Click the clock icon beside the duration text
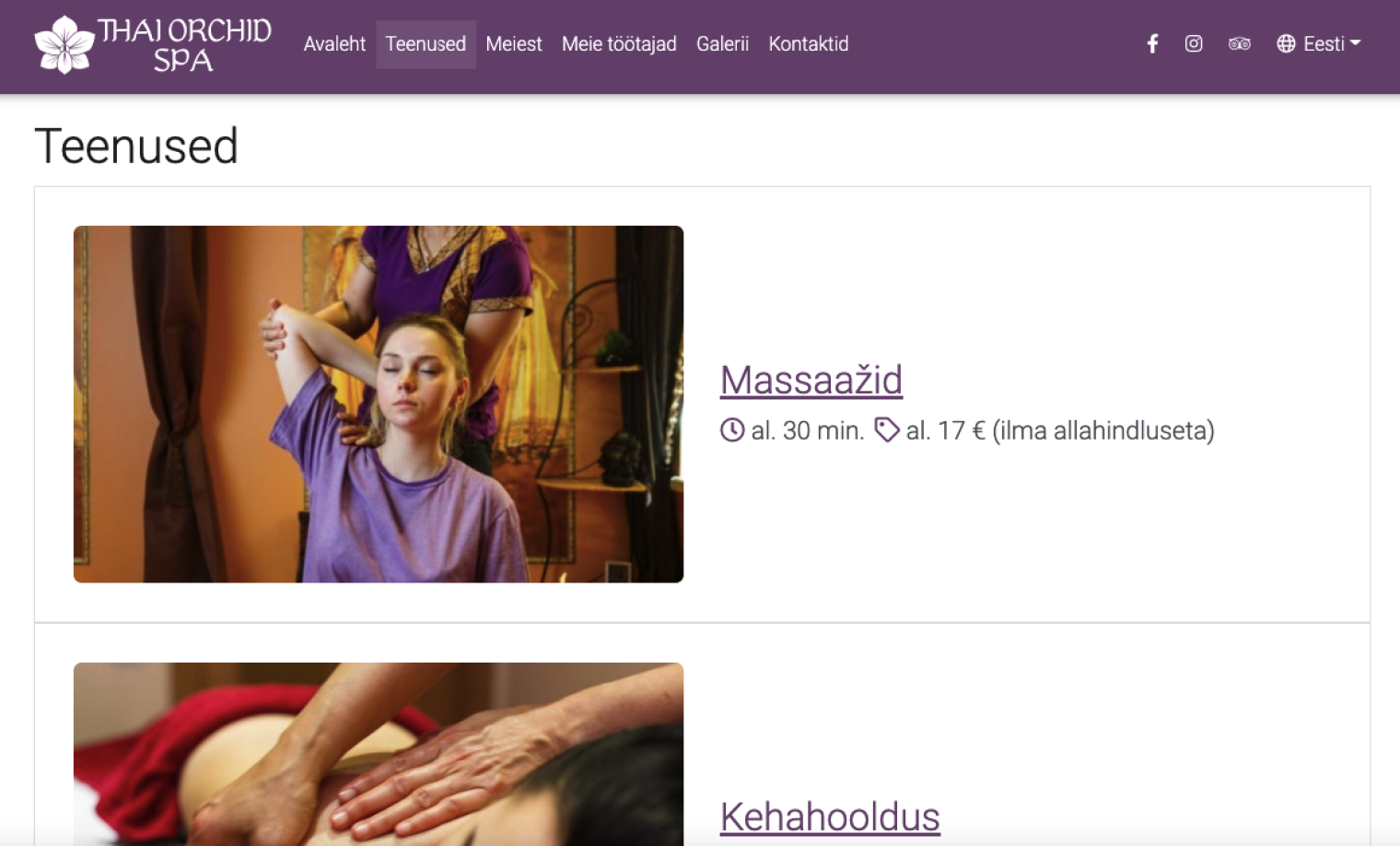Viewport: 1400px width, 846px height. [730, 429]
